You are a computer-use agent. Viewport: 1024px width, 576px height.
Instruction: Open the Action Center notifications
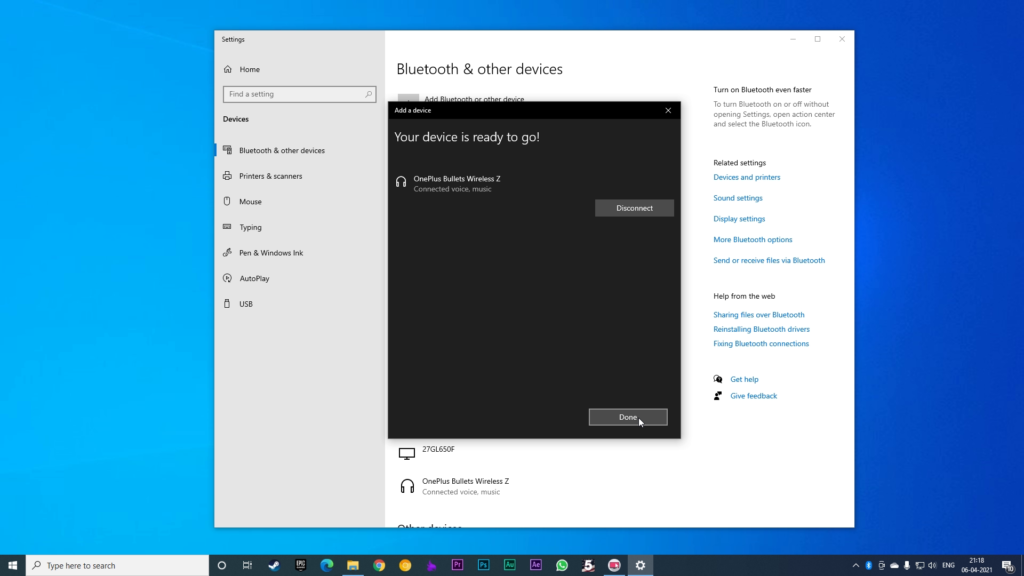pos(1008,565)
